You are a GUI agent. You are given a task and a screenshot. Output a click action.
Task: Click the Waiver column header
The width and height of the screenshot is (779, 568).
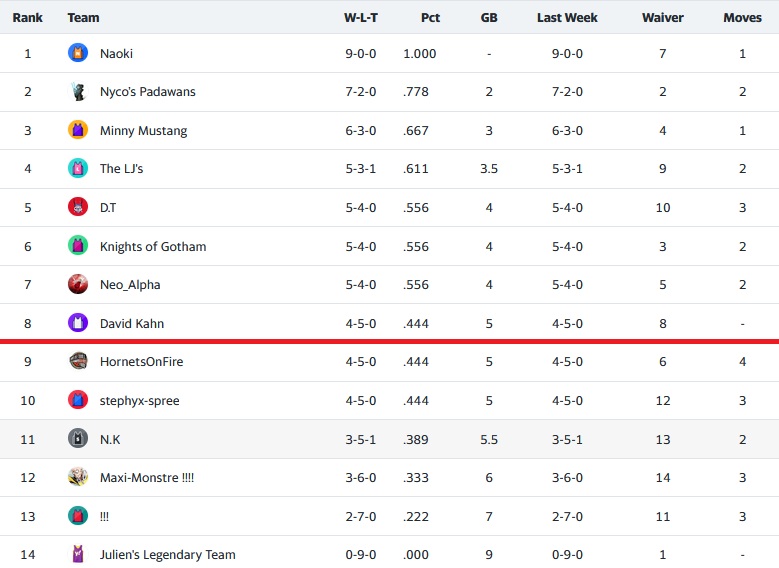[662, 17]
